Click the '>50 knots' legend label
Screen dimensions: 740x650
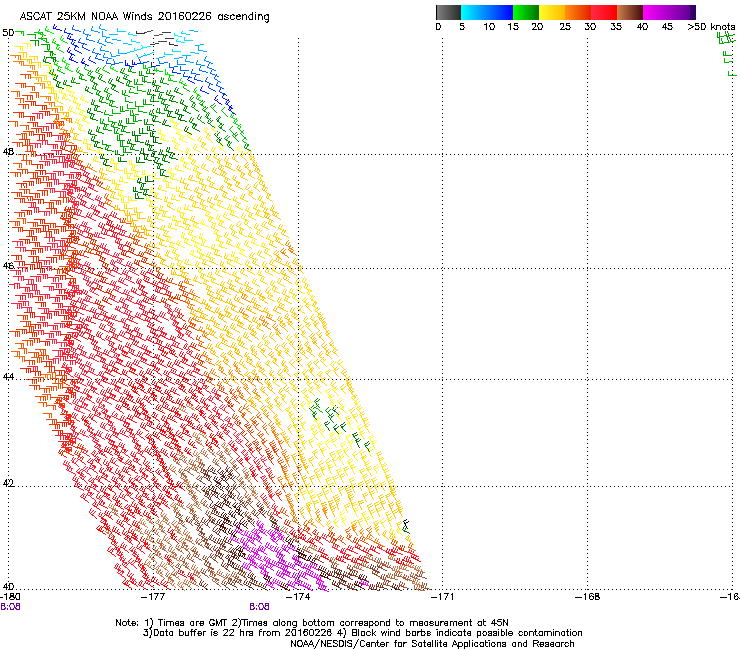[x=711, y=27]
